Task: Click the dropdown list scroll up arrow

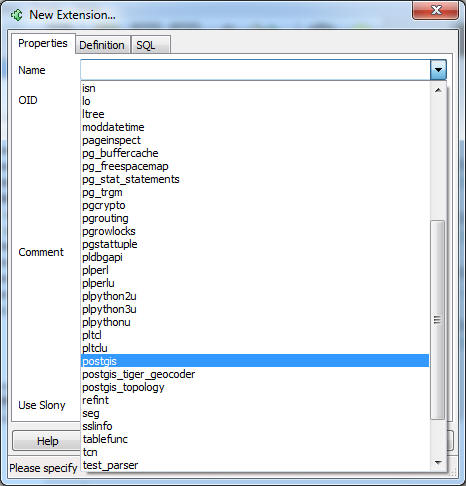Action: point(438,90)
